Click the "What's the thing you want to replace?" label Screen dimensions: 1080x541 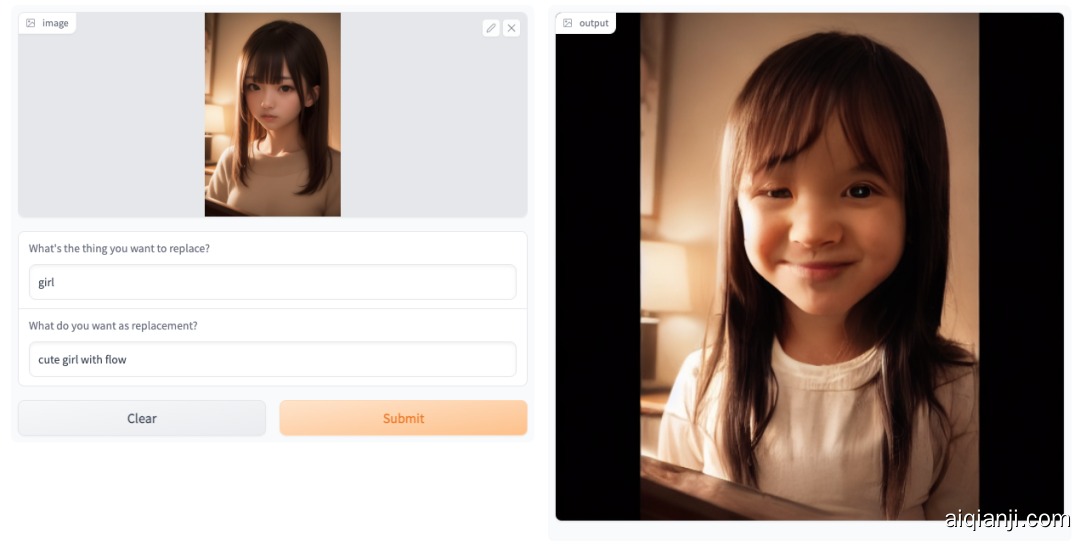pyautogui.click(x=119, y=248)
